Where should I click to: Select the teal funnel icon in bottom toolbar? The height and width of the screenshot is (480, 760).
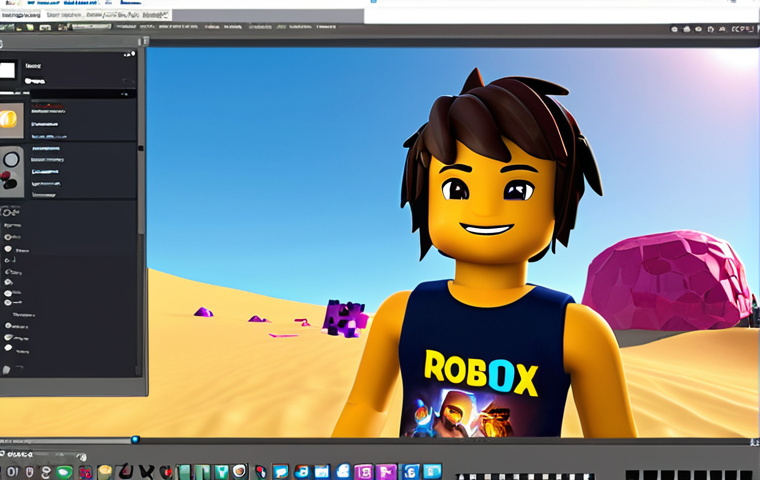tap(221, 472)
